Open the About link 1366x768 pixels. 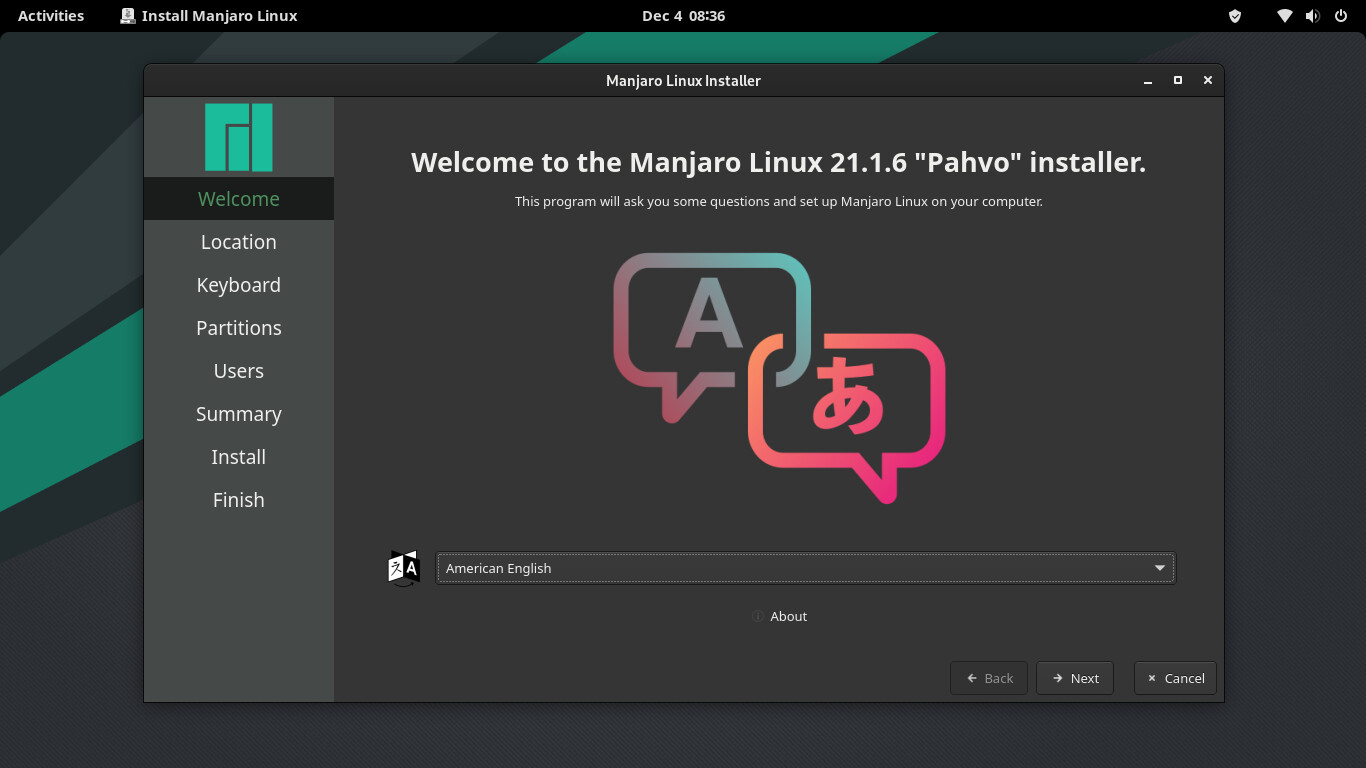[788, 616]
